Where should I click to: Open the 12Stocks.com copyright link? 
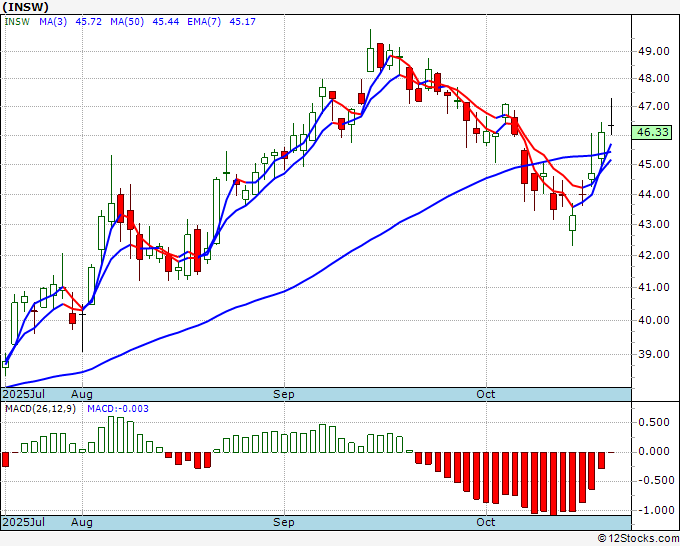pyautogui.click(x=638, y=539)
